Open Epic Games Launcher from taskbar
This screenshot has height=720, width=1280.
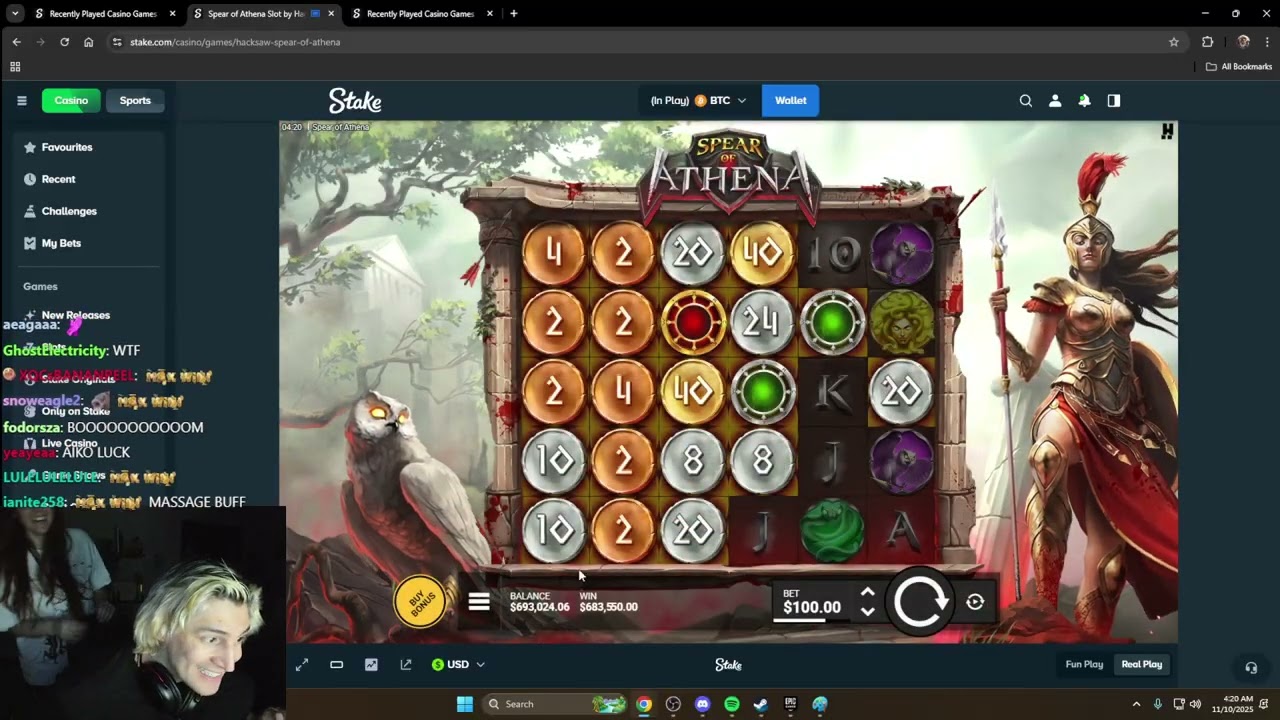click(790, 704)
